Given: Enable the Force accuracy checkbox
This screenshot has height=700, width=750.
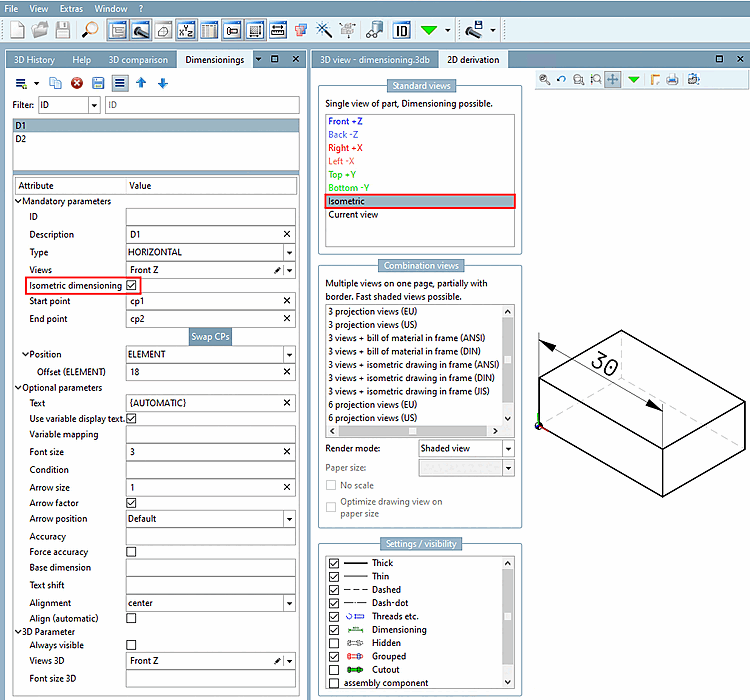Looking at the screenshot, I should point(131,552).
